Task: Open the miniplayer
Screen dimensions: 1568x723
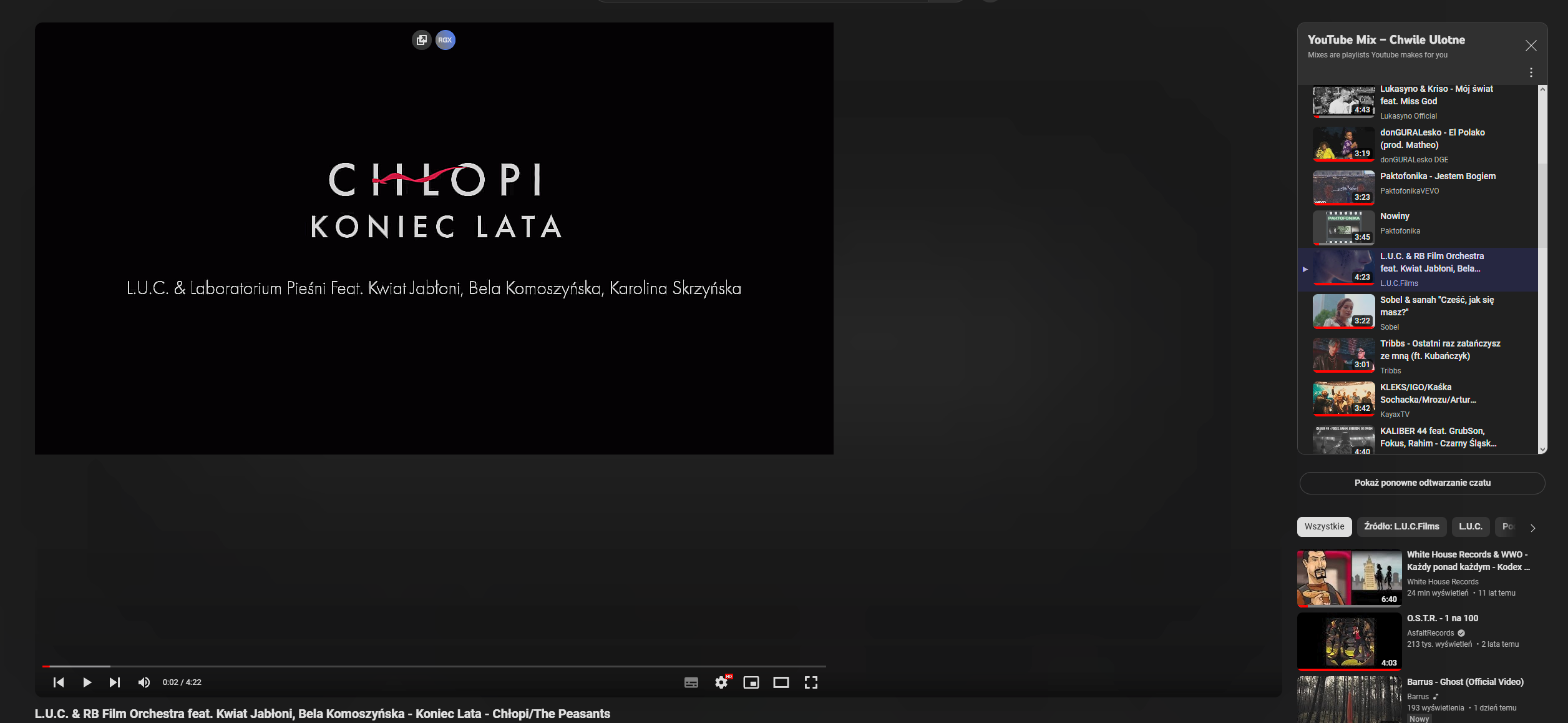Action: (751, 682)
